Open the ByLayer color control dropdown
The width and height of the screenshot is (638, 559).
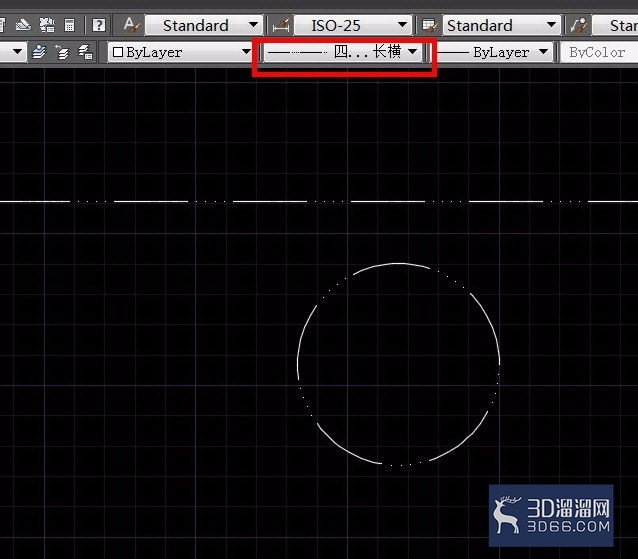(181, 52)
